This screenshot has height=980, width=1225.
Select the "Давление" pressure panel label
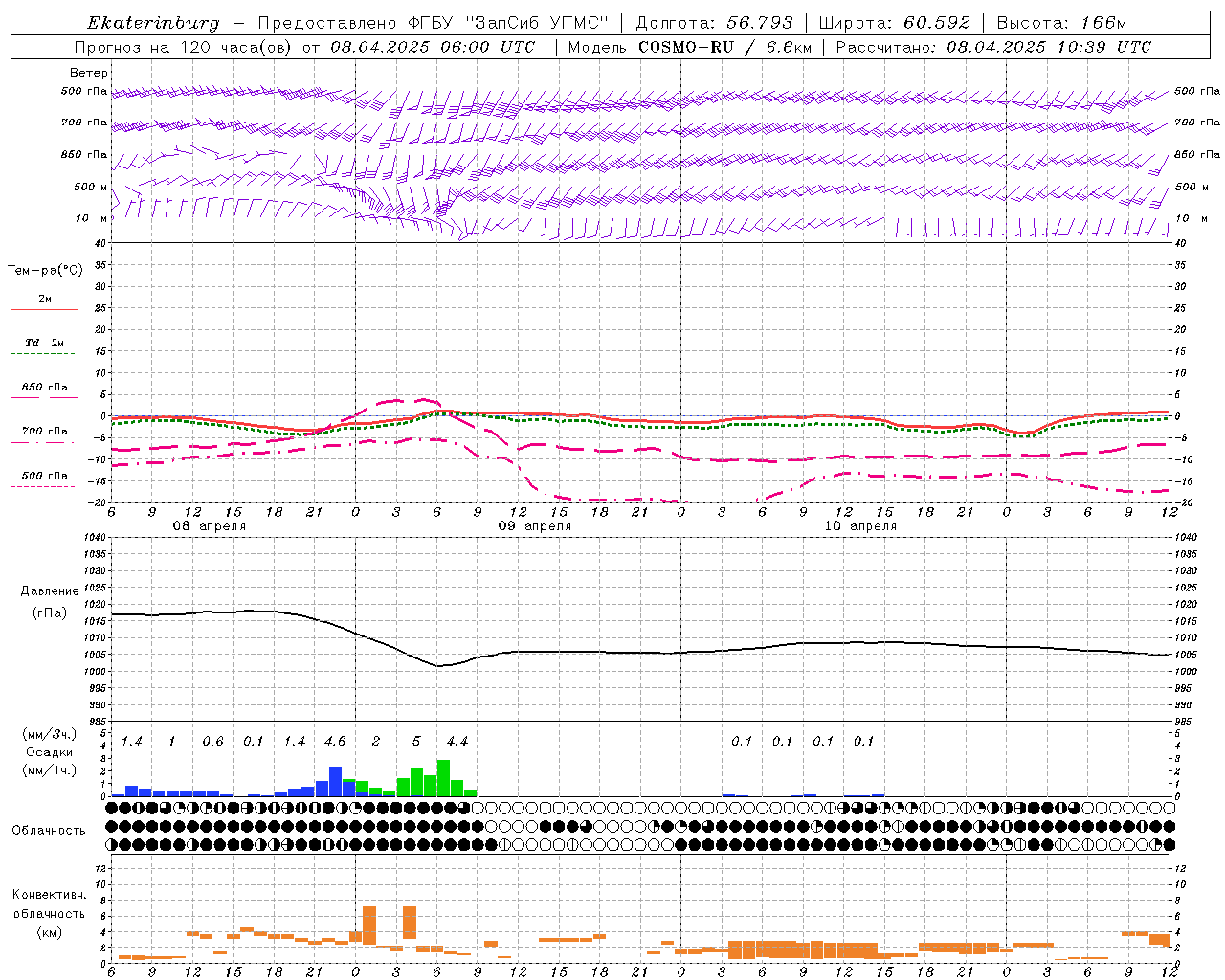50,591
